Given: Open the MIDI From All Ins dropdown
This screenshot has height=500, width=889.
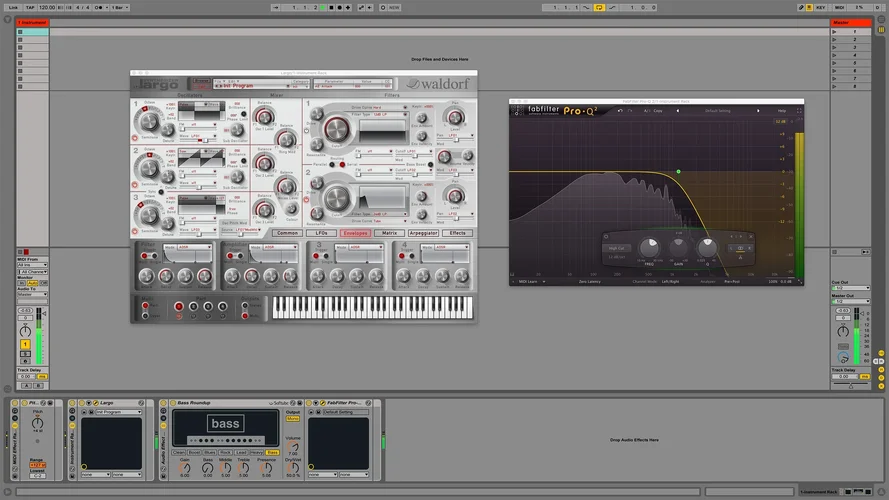Looking at the screenshot, I should (x=32, y=265).
